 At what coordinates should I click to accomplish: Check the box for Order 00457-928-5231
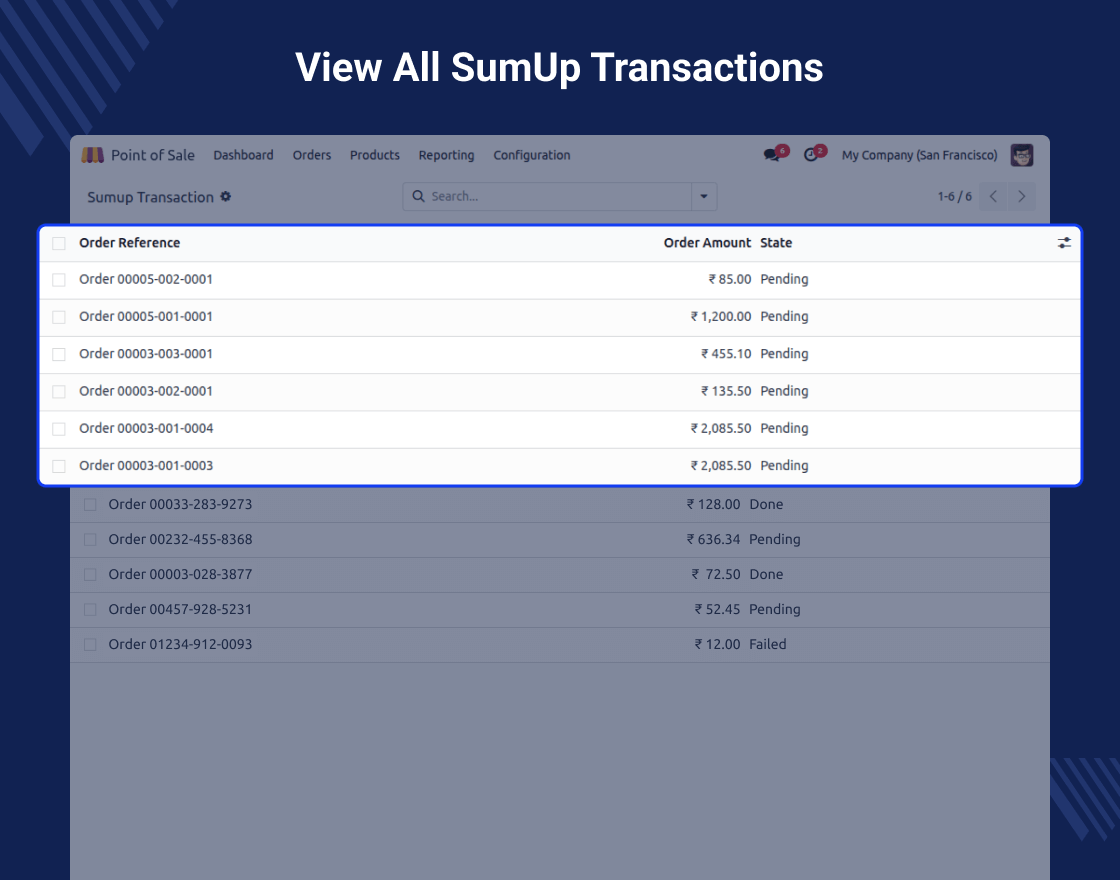point(90,610)
